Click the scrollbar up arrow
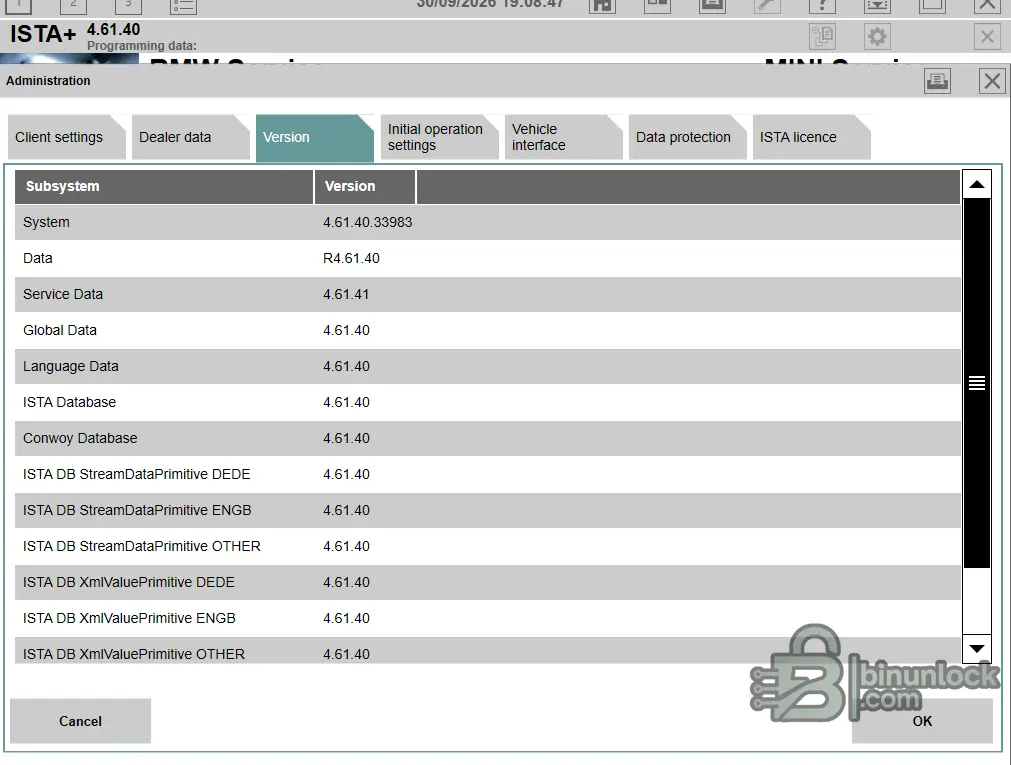 click(x=976, y=184)
